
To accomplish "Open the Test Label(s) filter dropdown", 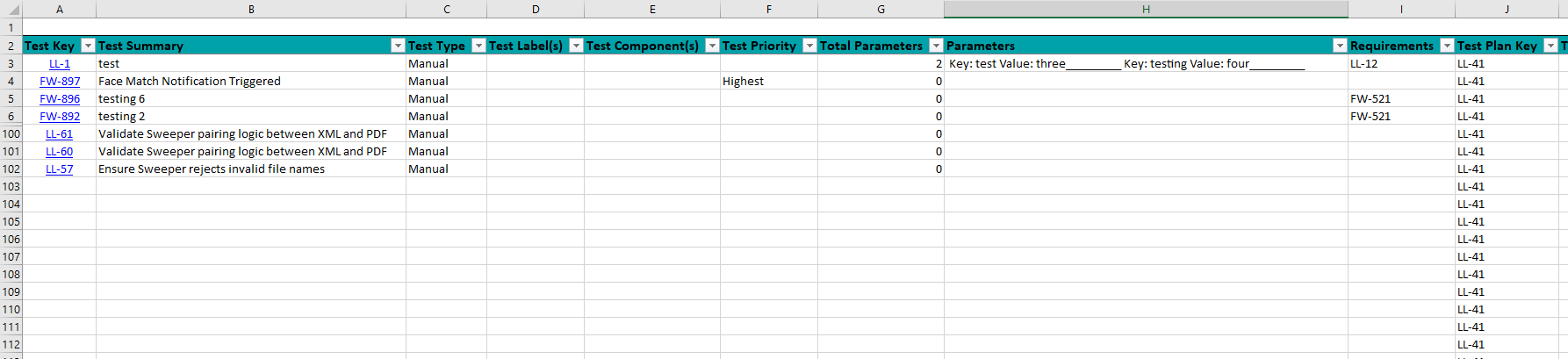I will (x=576, y=46).
